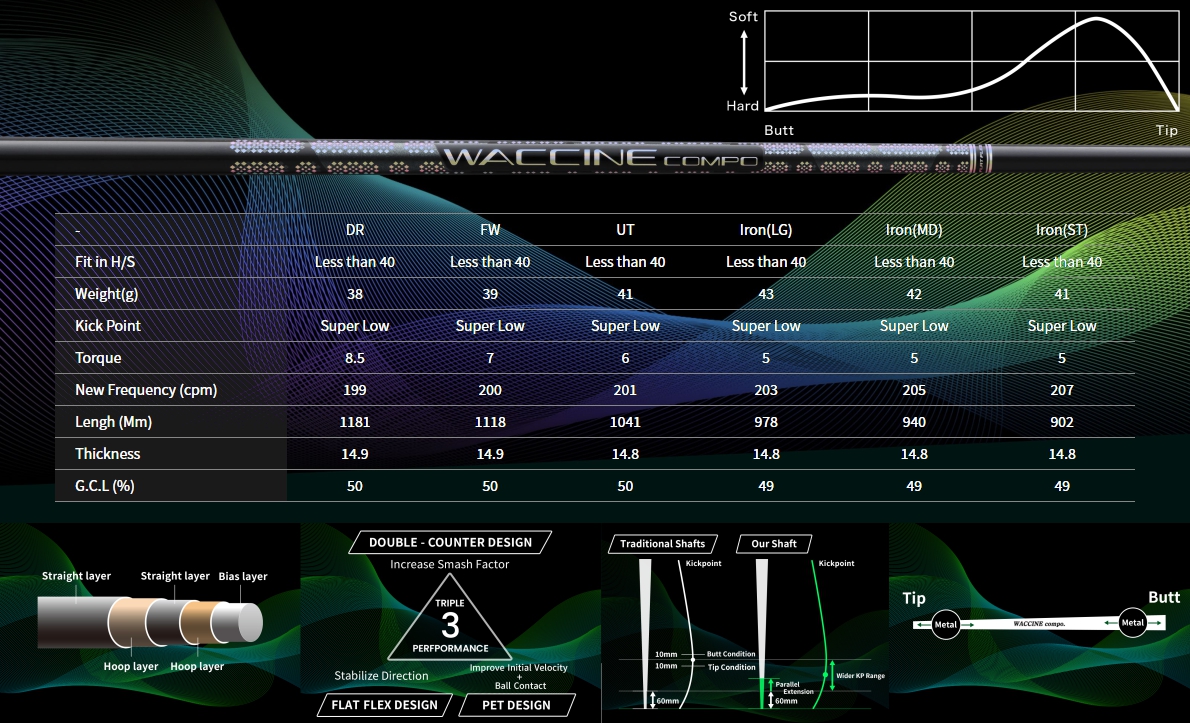Click the length value 1181
This screenshot has width=1190, height=723.
click(x=354, y=422)
